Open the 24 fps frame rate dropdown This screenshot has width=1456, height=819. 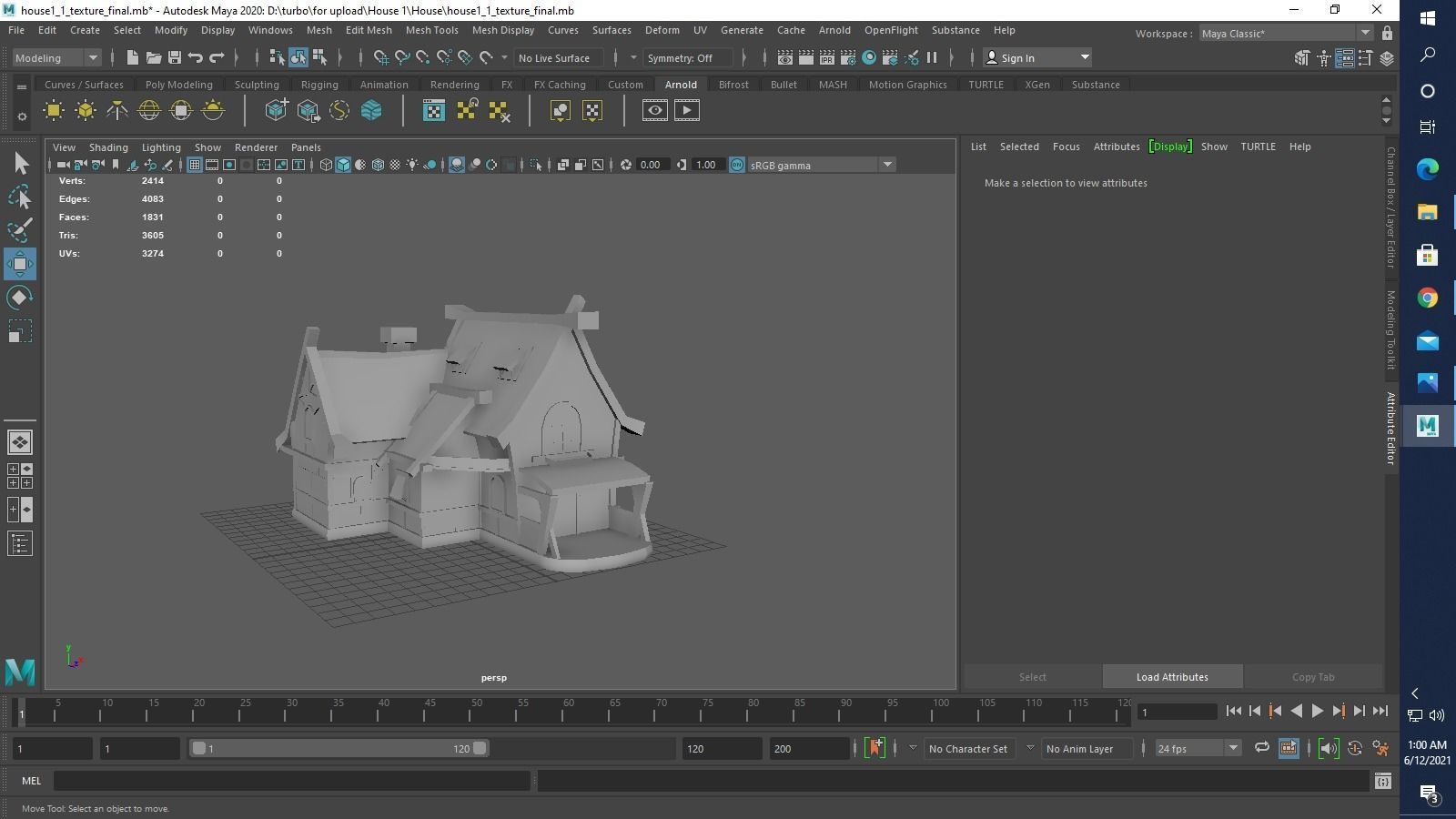[1198, 748]
